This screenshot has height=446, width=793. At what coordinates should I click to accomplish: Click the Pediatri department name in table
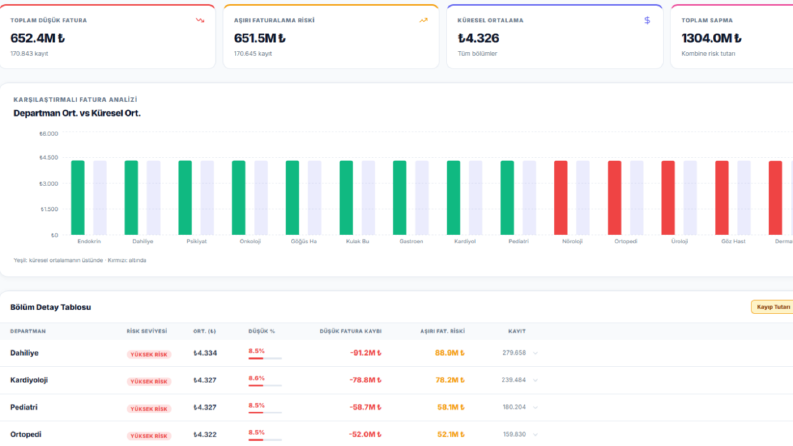click(24, 407)
